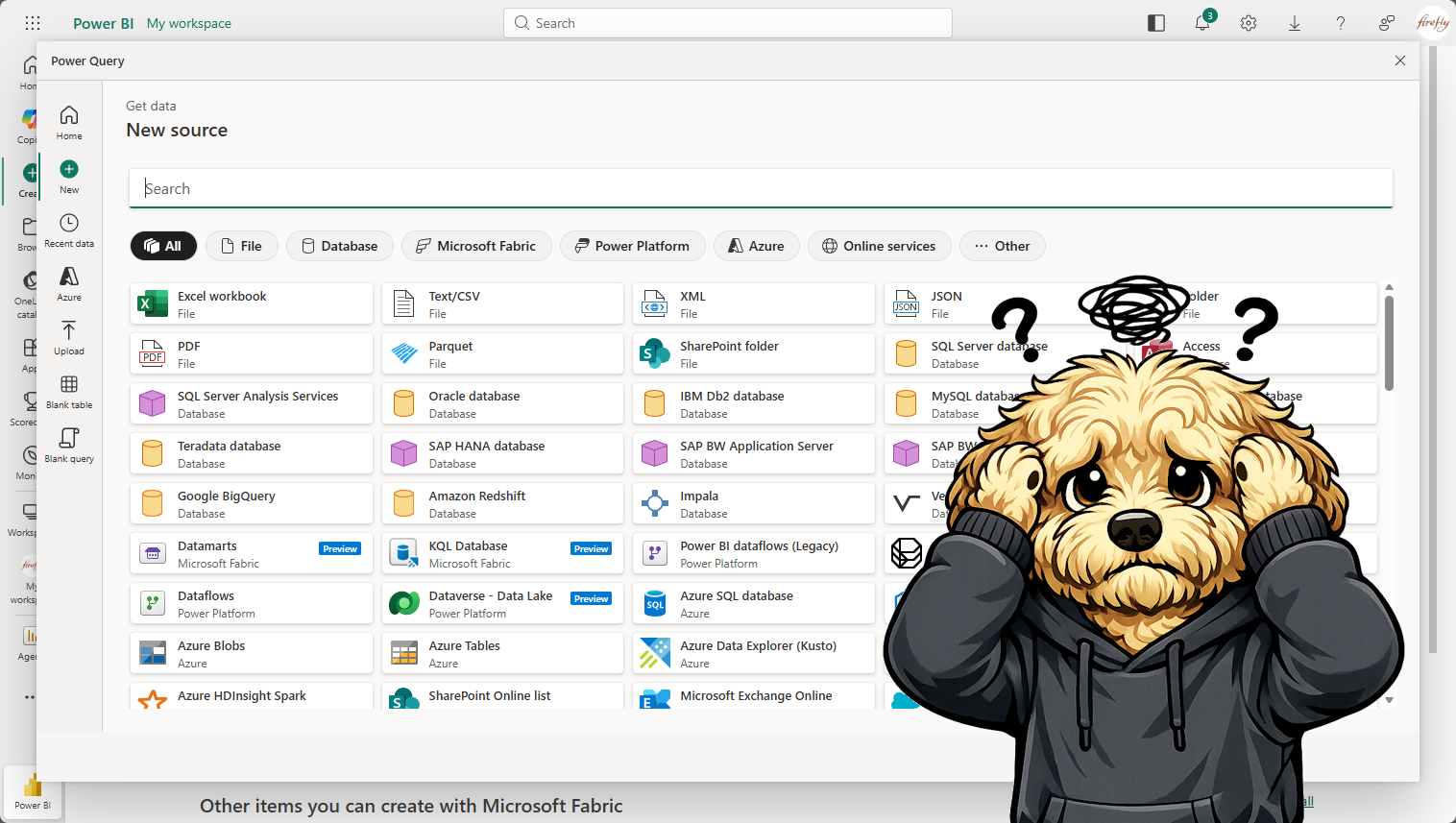Select the PDF file source

[251, 353]
